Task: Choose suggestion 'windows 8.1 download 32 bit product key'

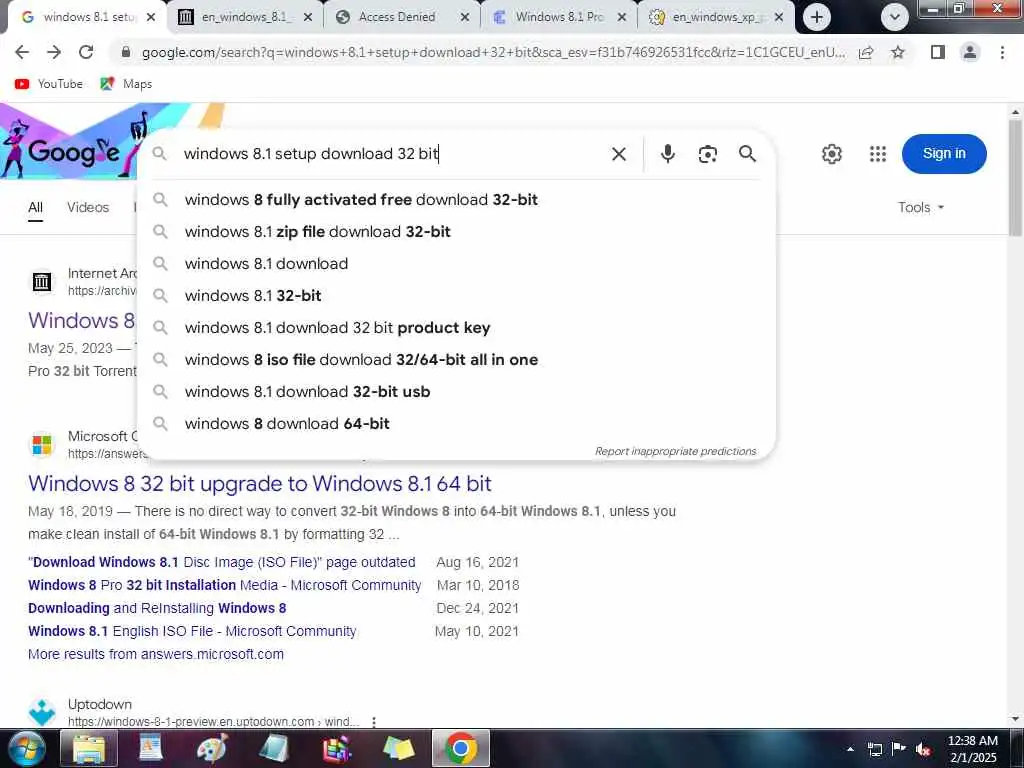Action: (457, 328)
